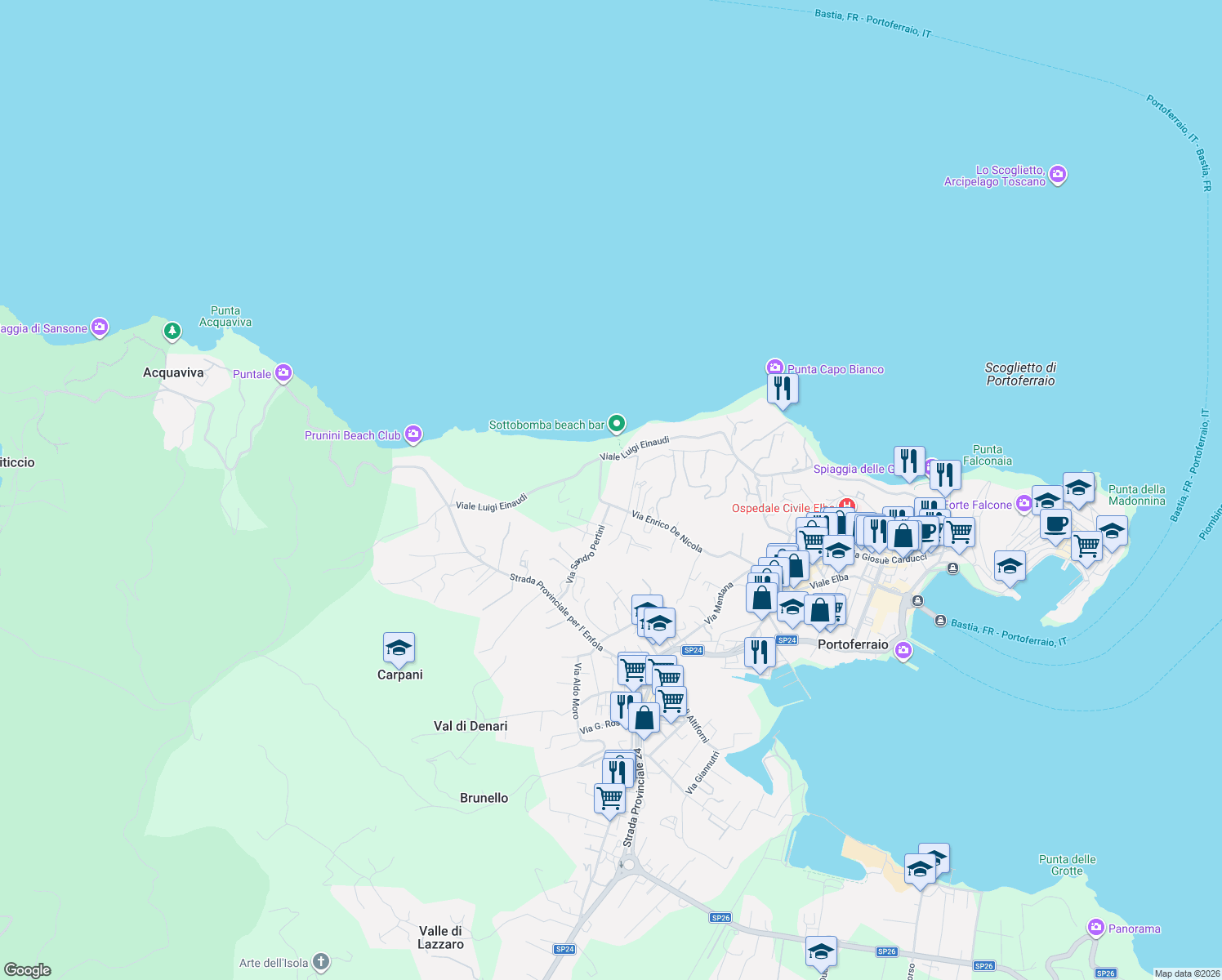Click the Via Aldo Moro street label

576,691
